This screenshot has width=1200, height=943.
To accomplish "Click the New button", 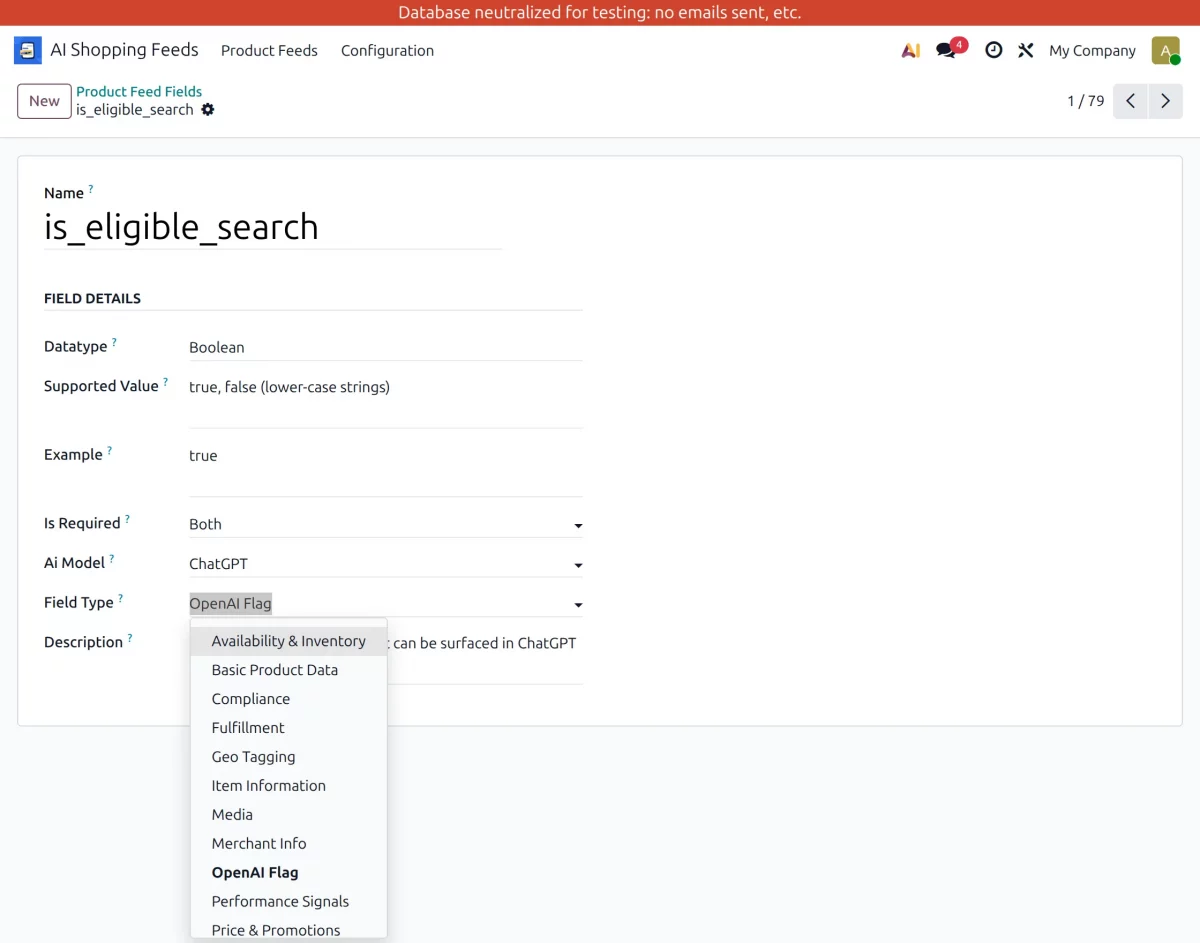I will coord(44,101).
